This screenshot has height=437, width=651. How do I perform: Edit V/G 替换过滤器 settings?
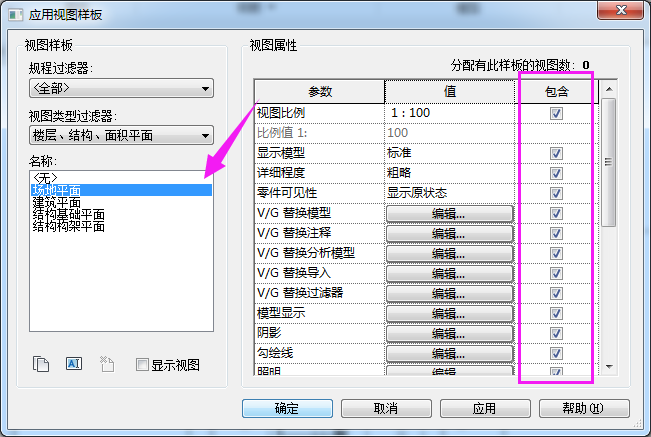pos(449,293)
